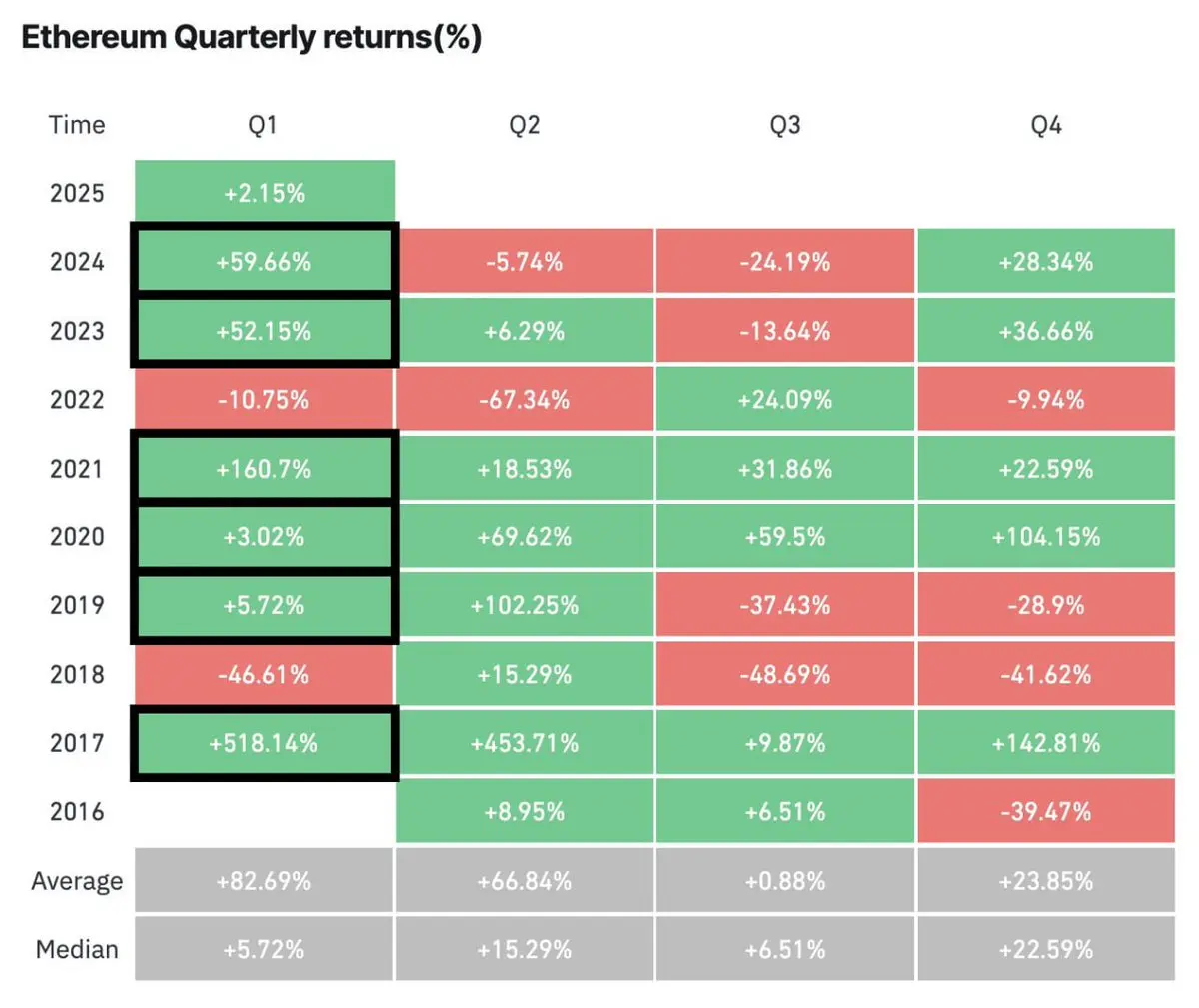Click the Q1 column header
Viewport: 1199px width, 1008px height.
point(263,125)
